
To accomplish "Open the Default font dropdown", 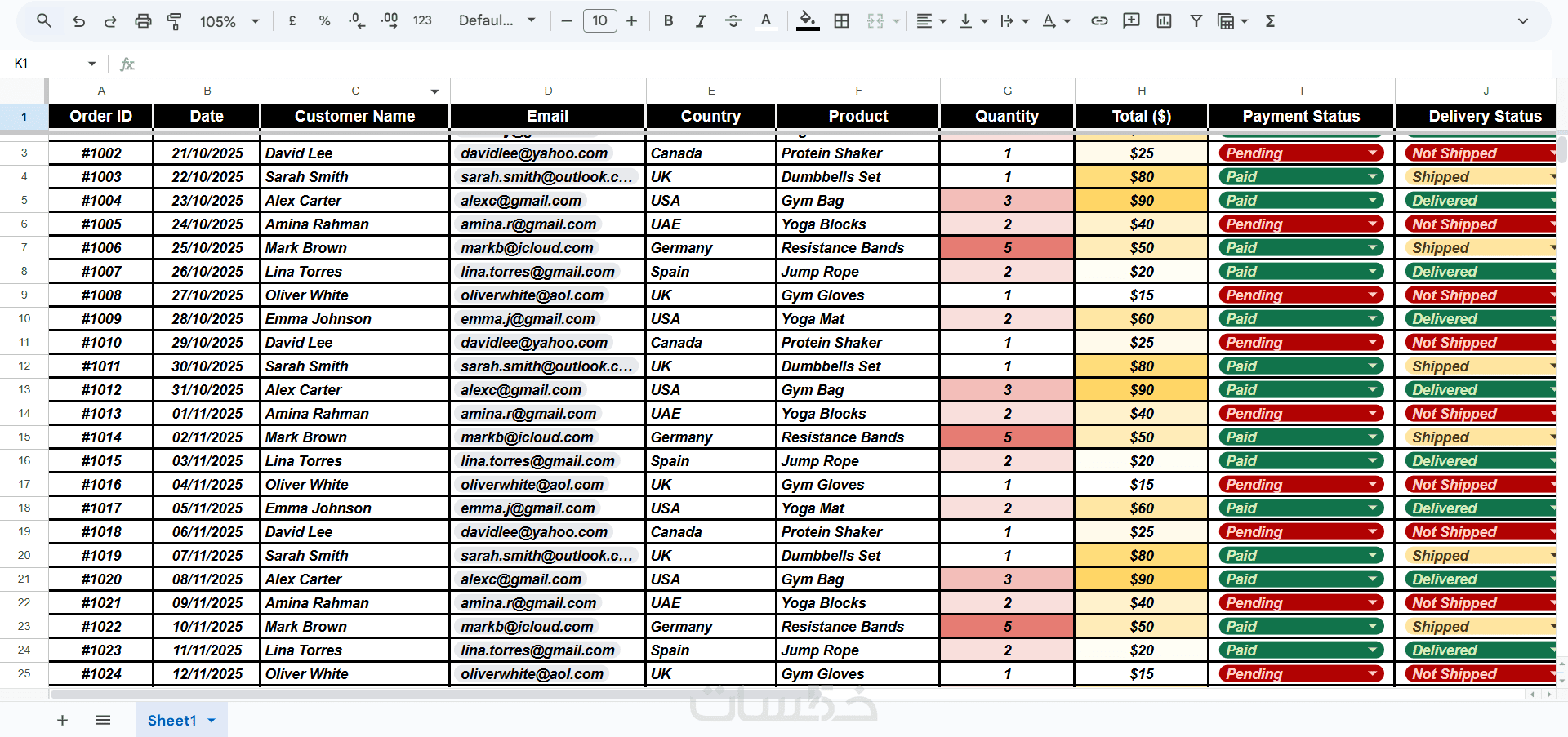I will (497, 21).
